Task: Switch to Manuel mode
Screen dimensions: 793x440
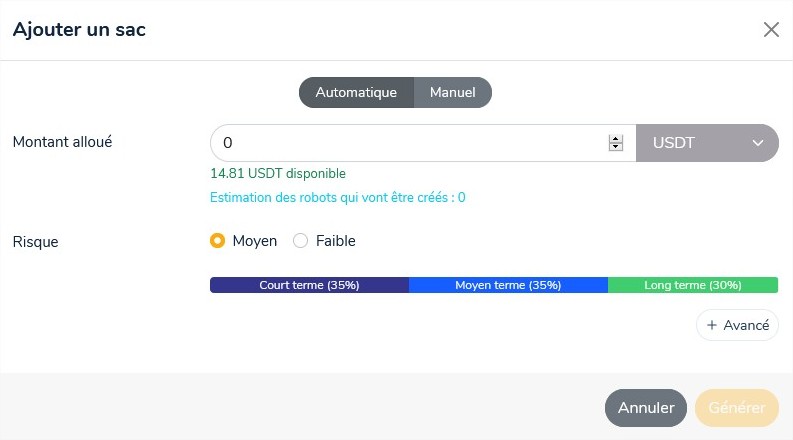Action: tap(453, 92)
